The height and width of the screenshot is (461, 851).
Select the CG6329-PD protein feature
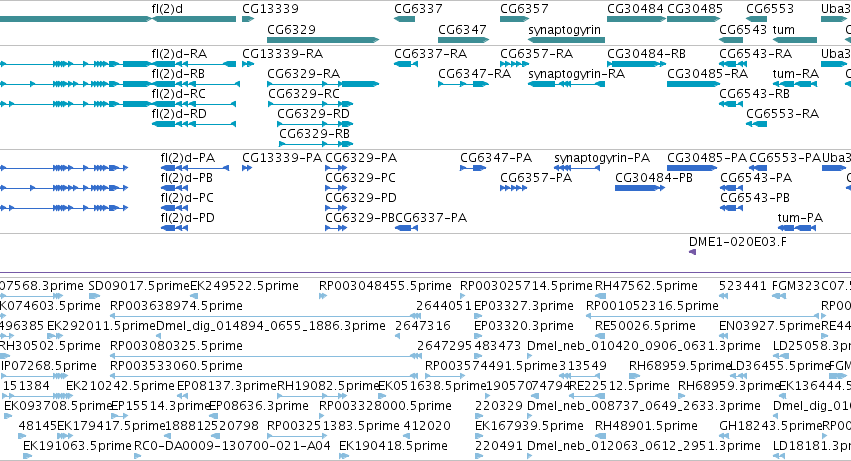click(336, 208)
